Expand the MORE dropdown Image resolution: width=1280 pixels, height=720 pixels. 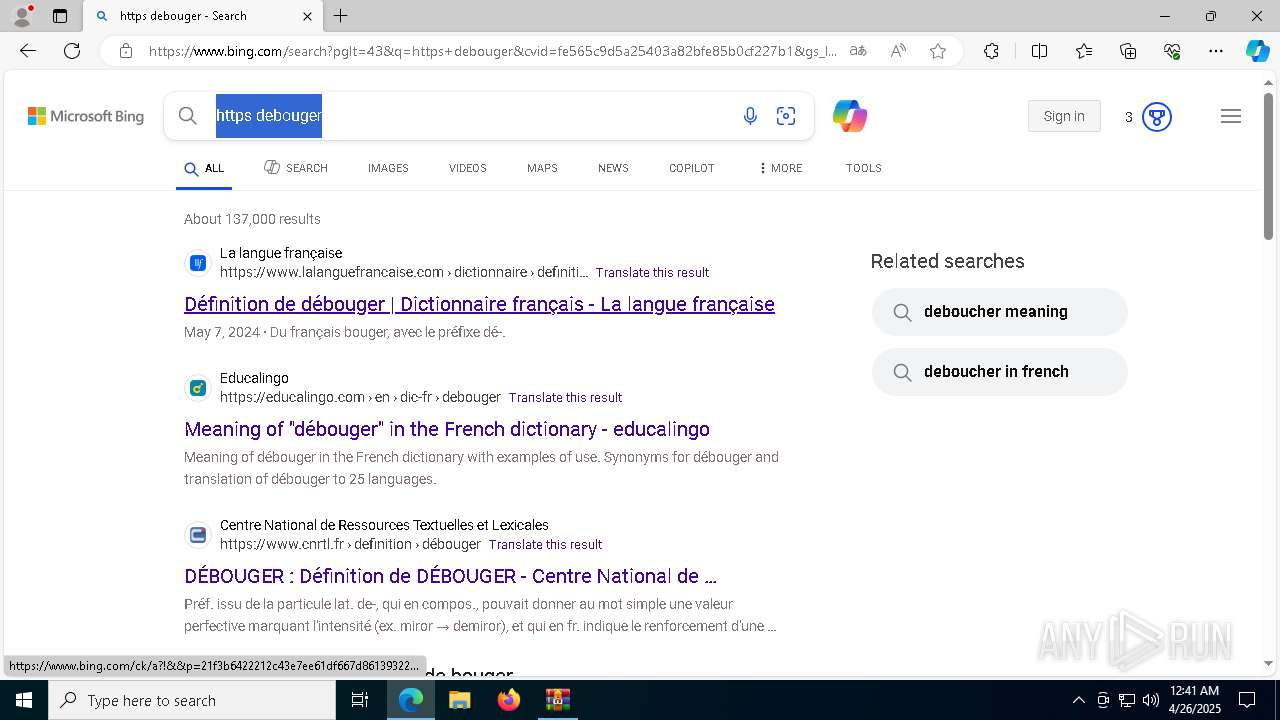click(x=780, y=168)
